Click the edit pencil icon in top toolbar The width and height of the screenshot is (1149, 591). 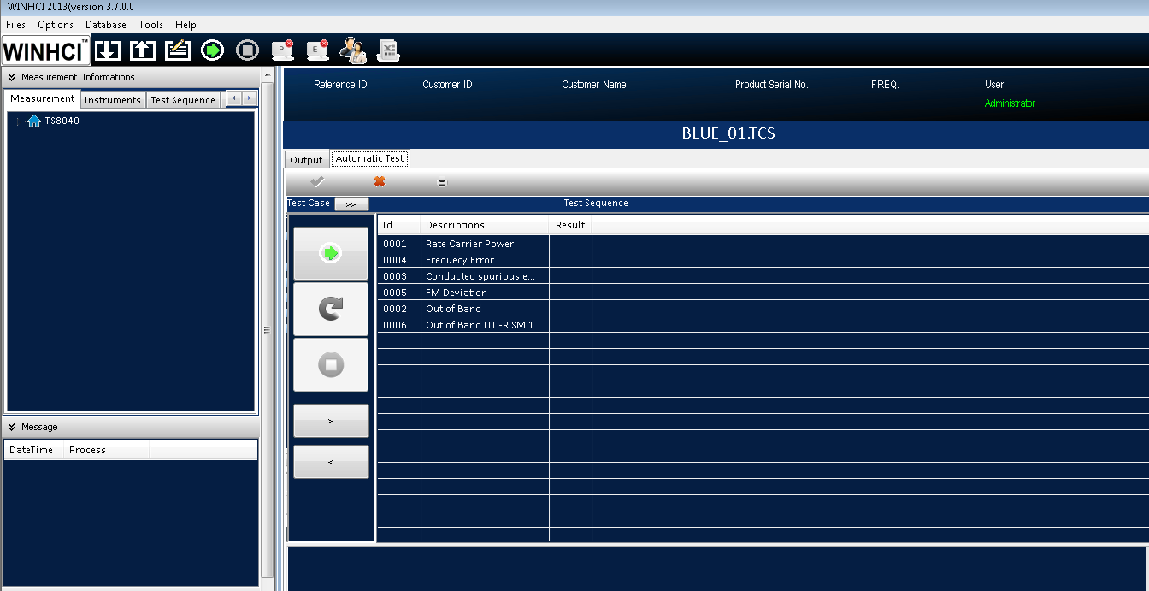click(x=178, y=50)
